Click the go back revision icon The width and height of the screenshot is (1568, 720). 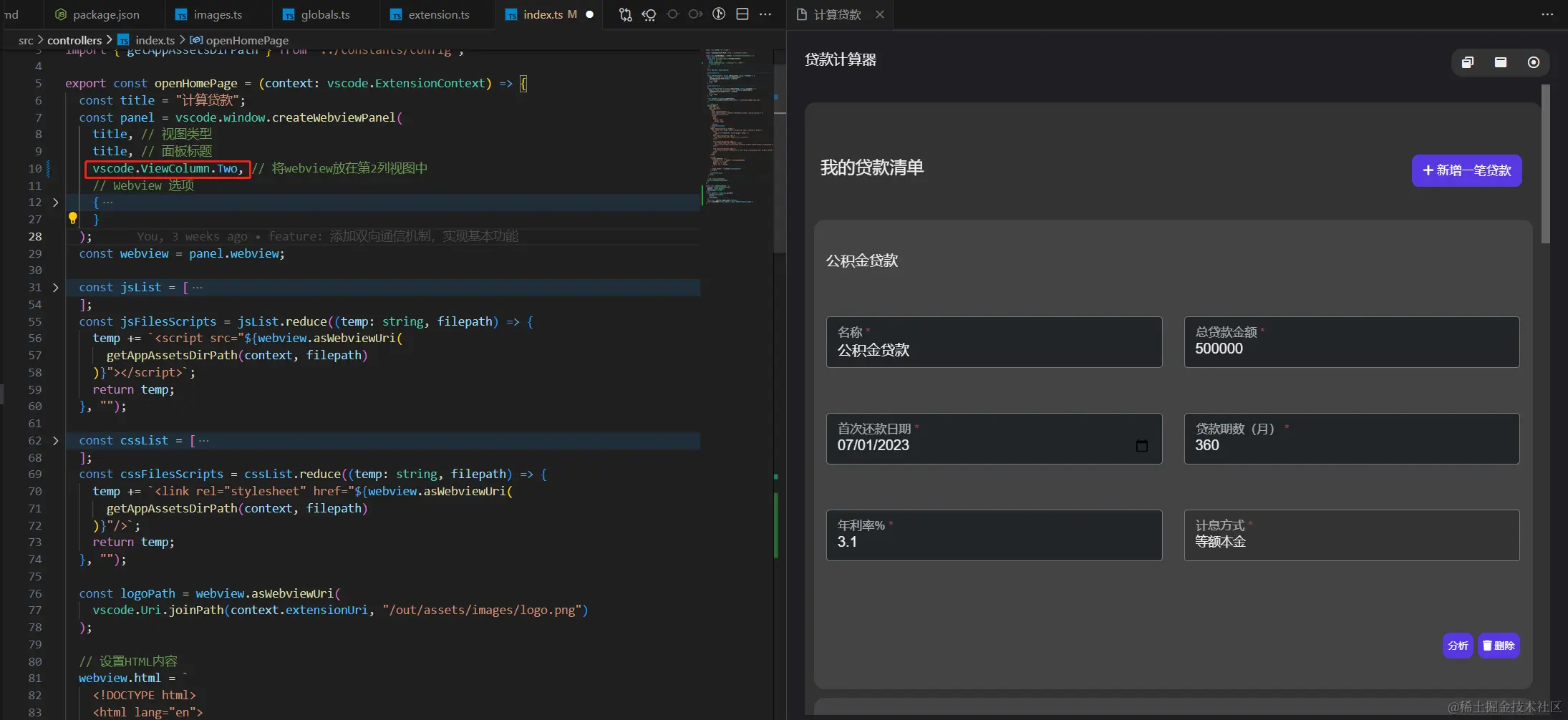click(649, 14)
